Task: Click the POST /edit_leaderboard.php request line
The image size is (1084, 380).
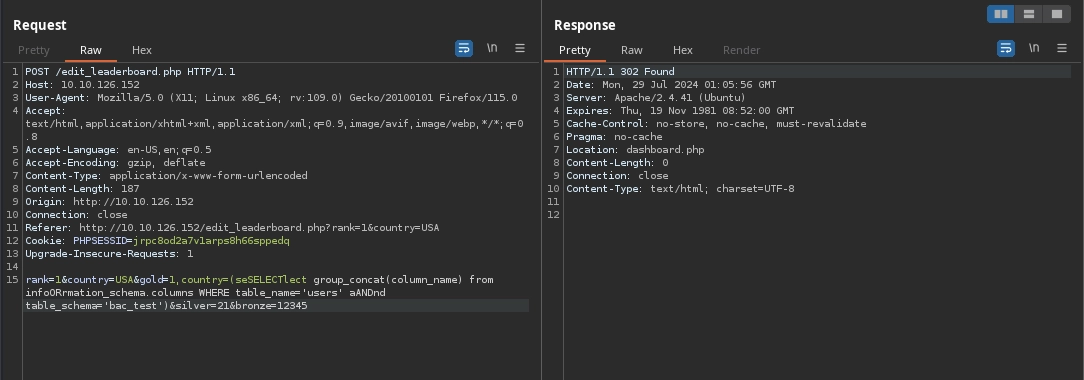Action: click(x=130, y=71)
